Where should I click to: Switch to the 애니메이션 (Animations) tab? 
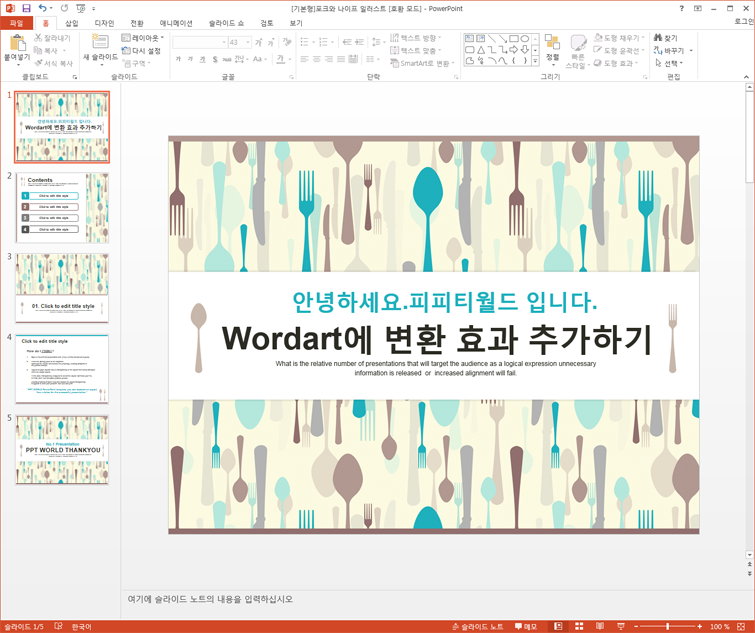tap(176, 23)
